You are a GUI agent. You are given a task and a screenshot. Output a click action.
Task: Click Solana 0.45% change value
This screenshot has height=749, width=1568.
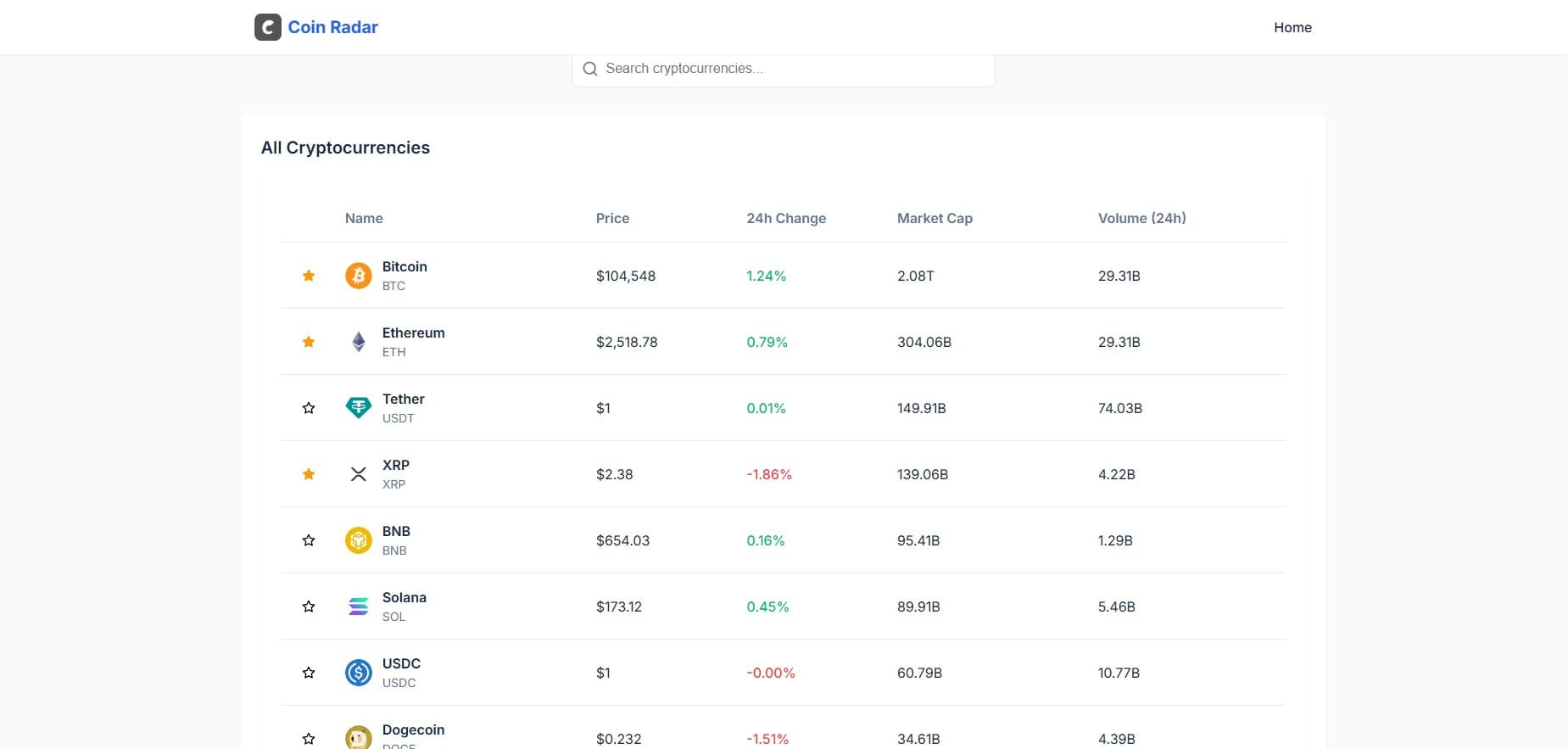point(767,606)
